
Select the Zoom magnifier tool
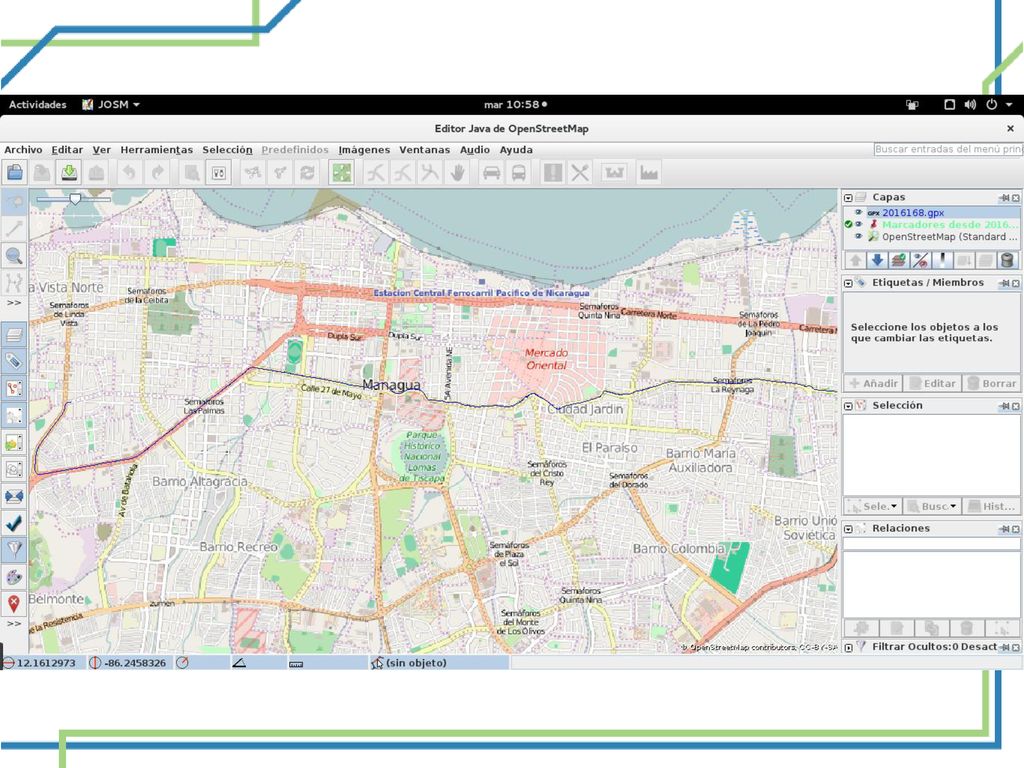[14, 255]
